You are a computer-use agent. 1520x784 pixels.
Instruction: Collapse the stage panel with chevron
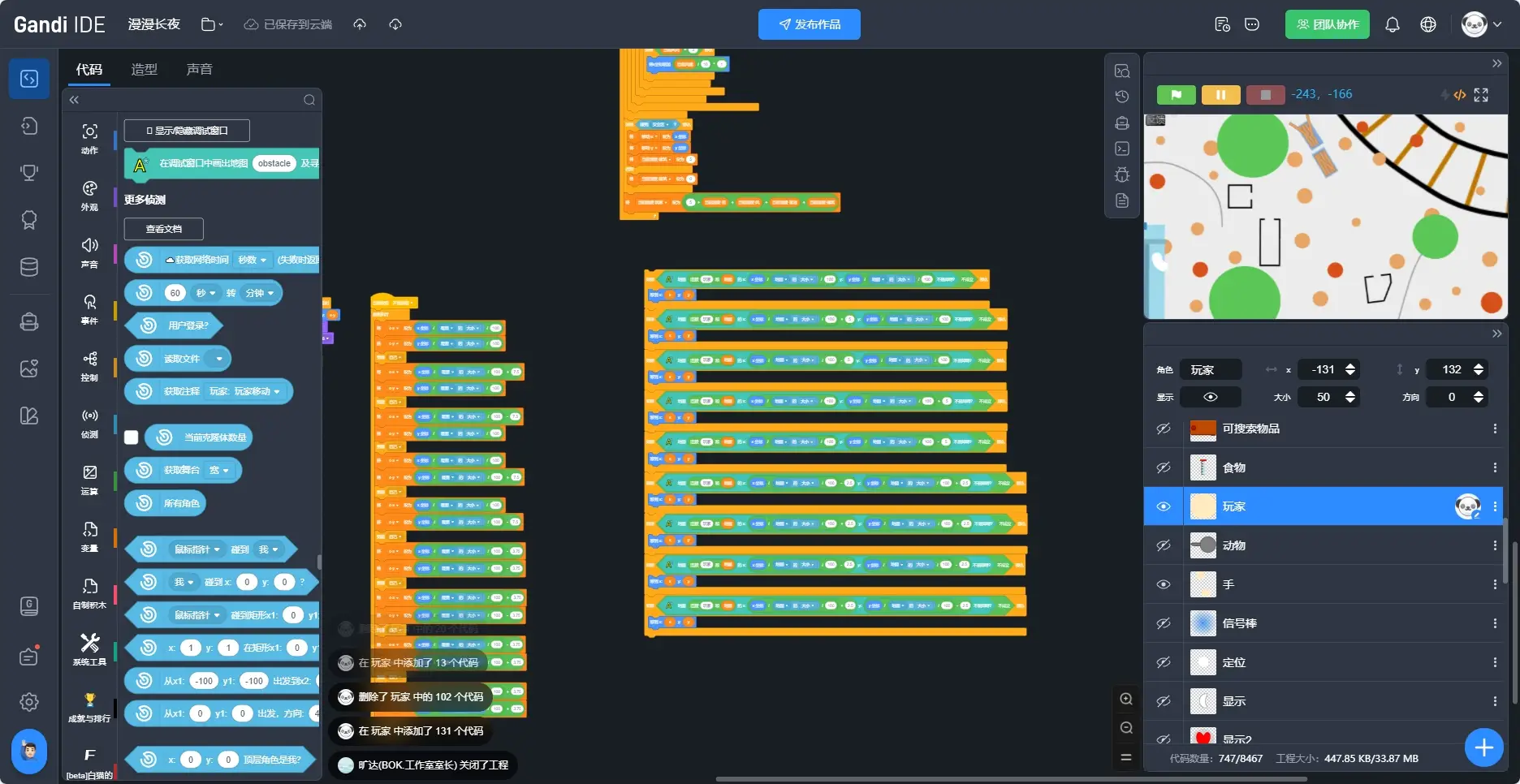(1496, 63)
